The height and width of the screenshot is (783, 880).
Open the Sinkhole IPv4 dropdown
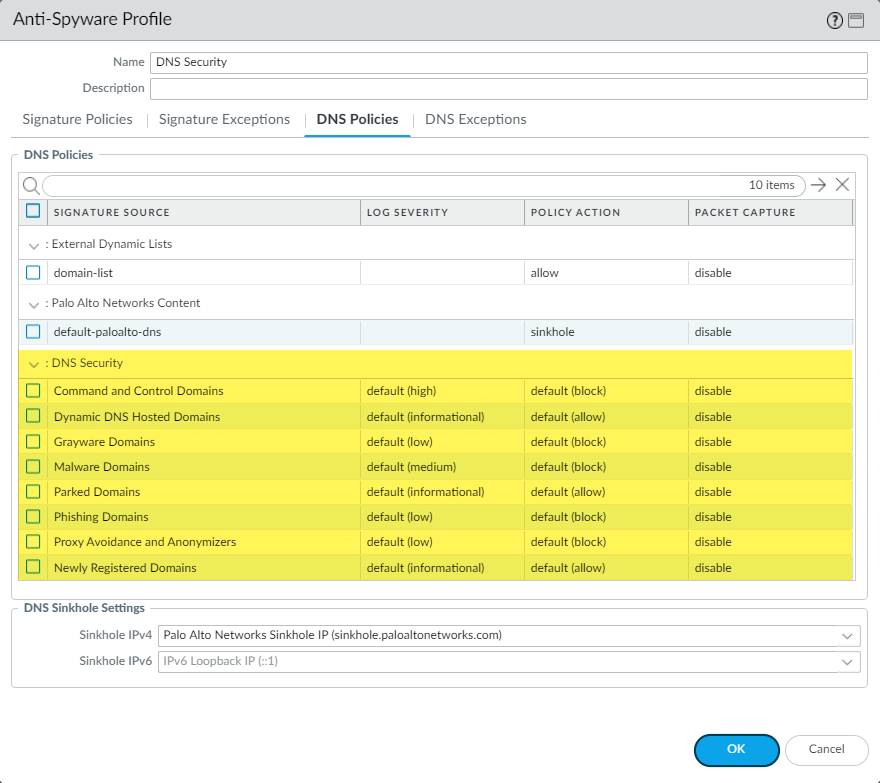(x=848, y=636)
